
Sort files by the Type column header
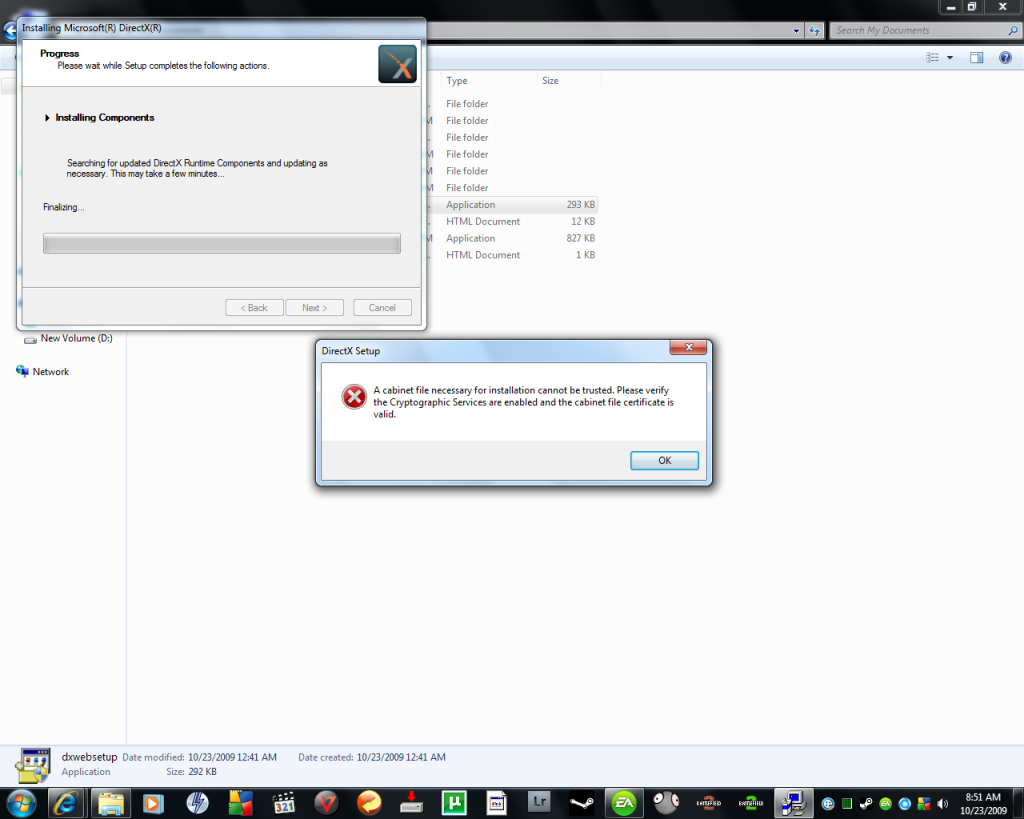[489, 80]
